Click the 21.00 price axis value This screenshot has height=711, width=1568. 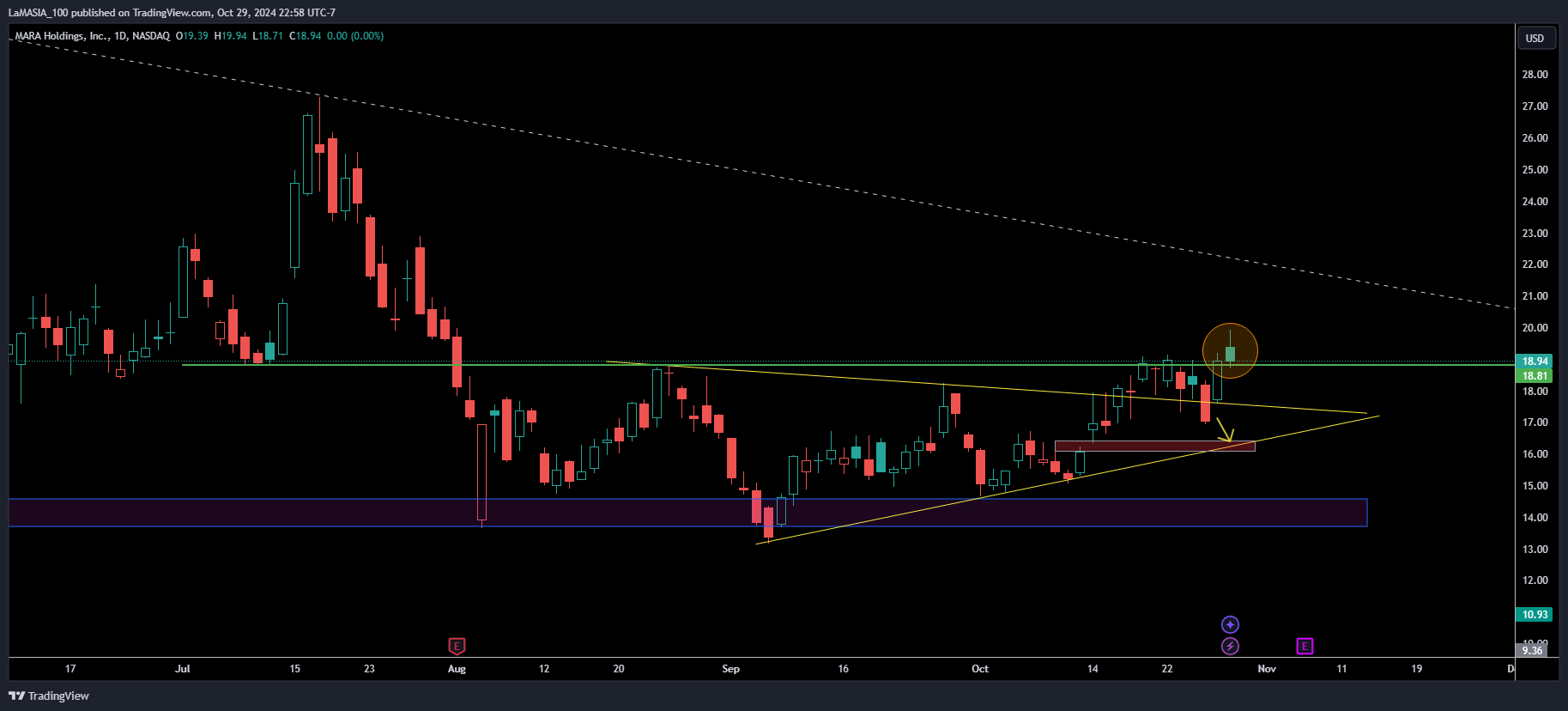pyautogui.click(x=1535, y=296)
